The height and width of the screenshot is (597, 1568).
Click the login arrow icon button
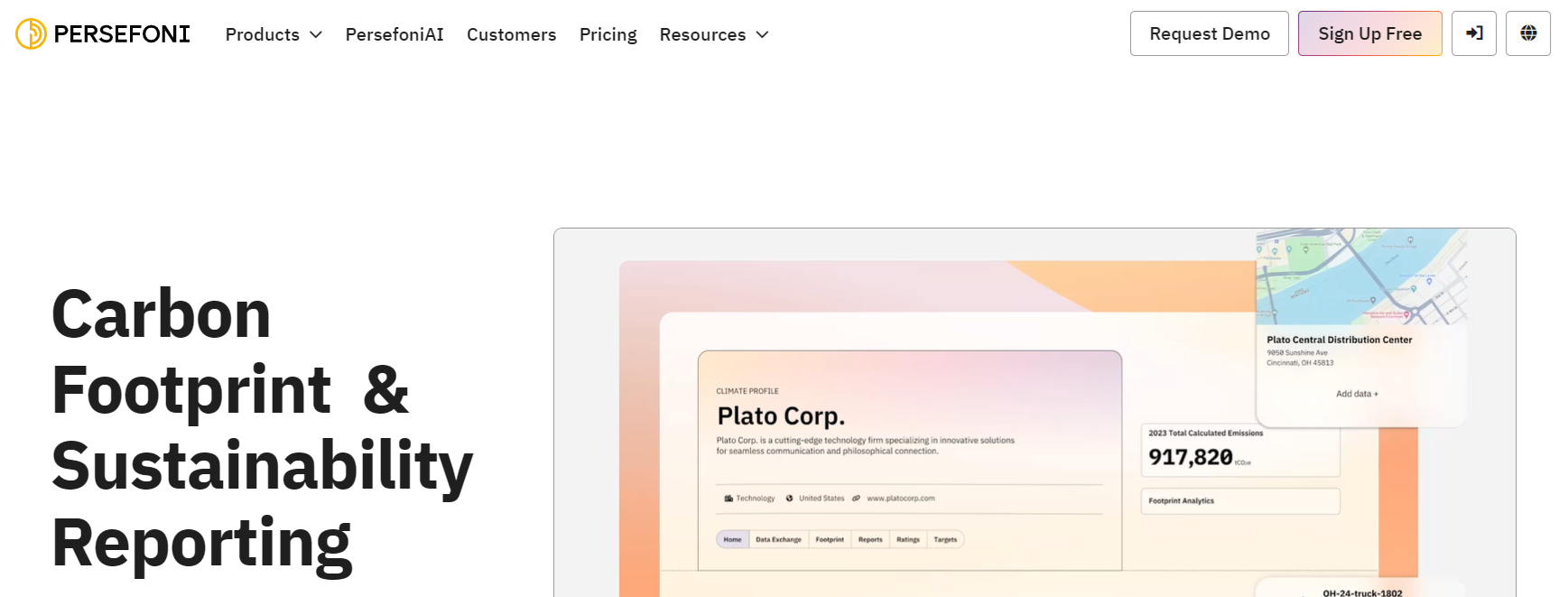tap(1473, 33)
